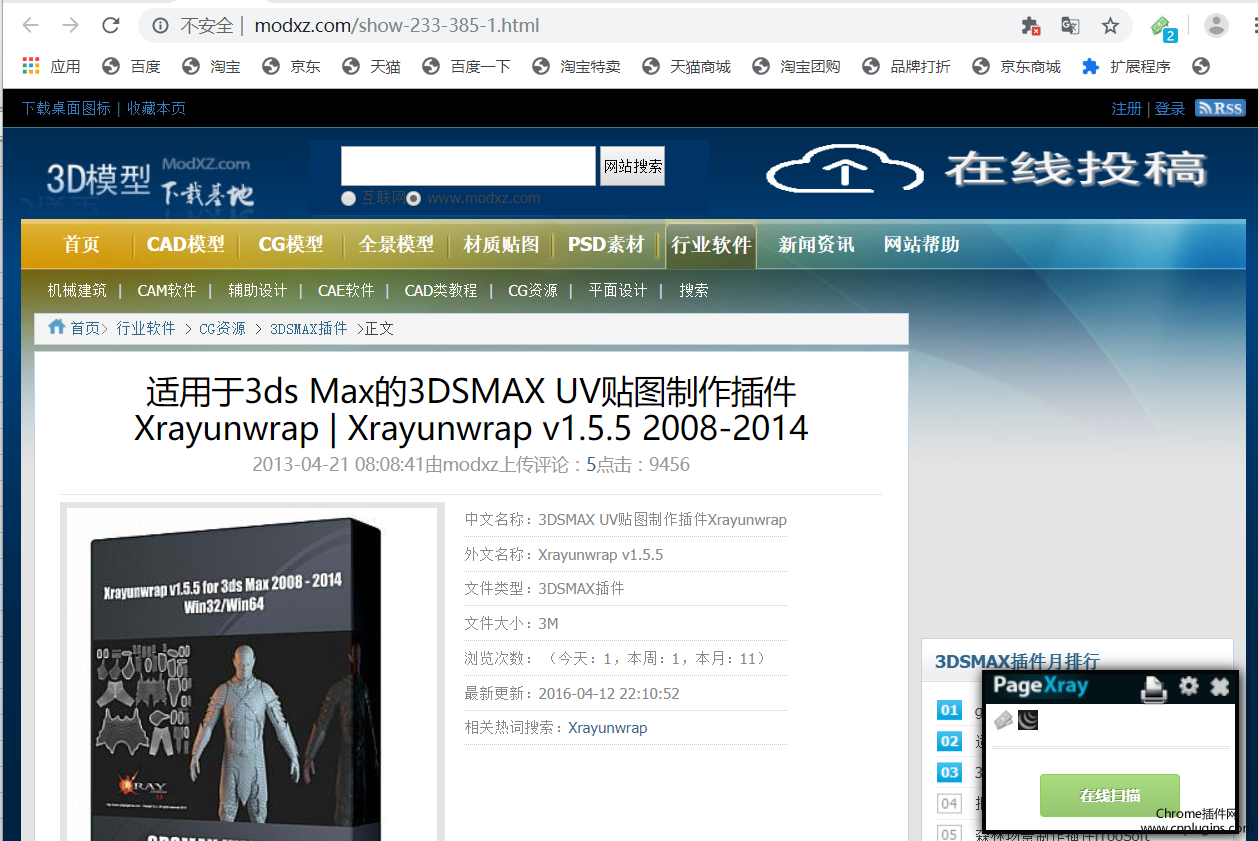The image size is (1258, 841).
Task: Open the PageXray extension icon with badge 2
Action: 1163,28
